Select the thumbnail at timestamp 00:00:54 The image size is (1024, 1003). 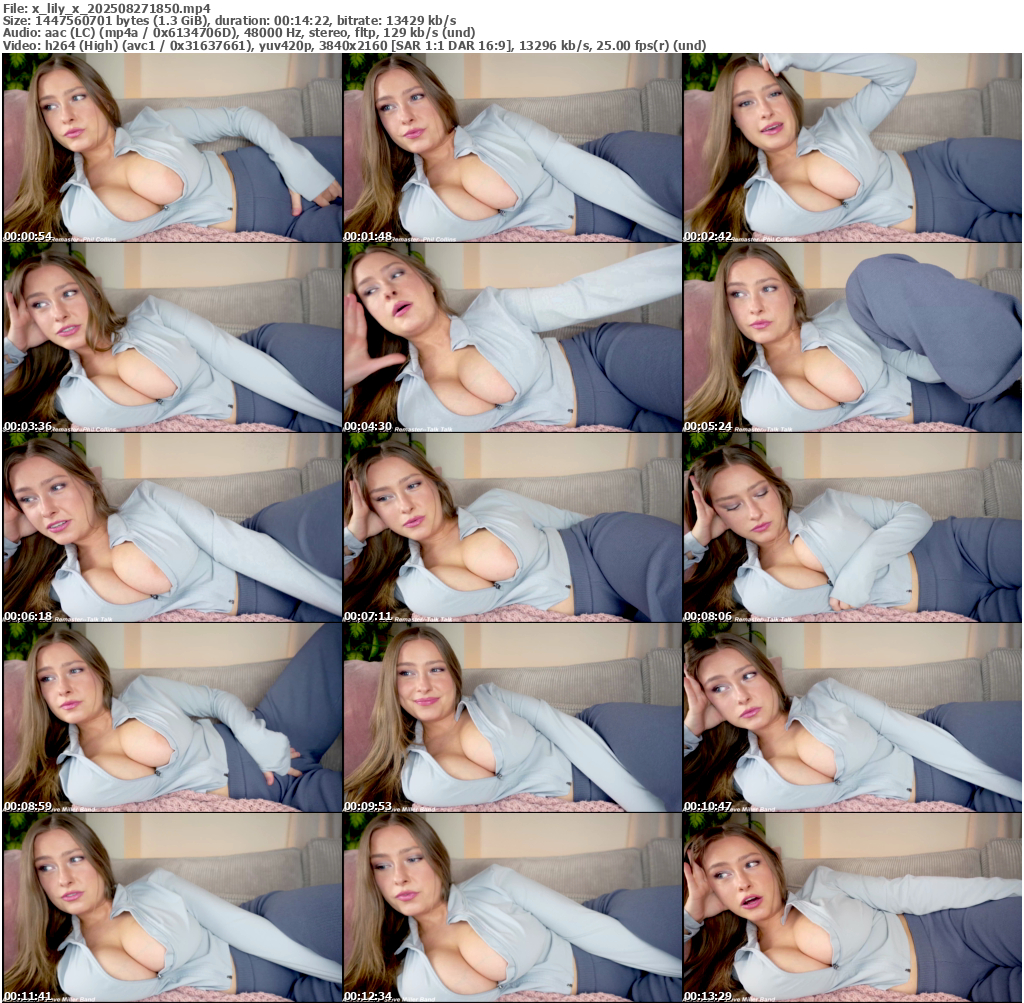172,148
